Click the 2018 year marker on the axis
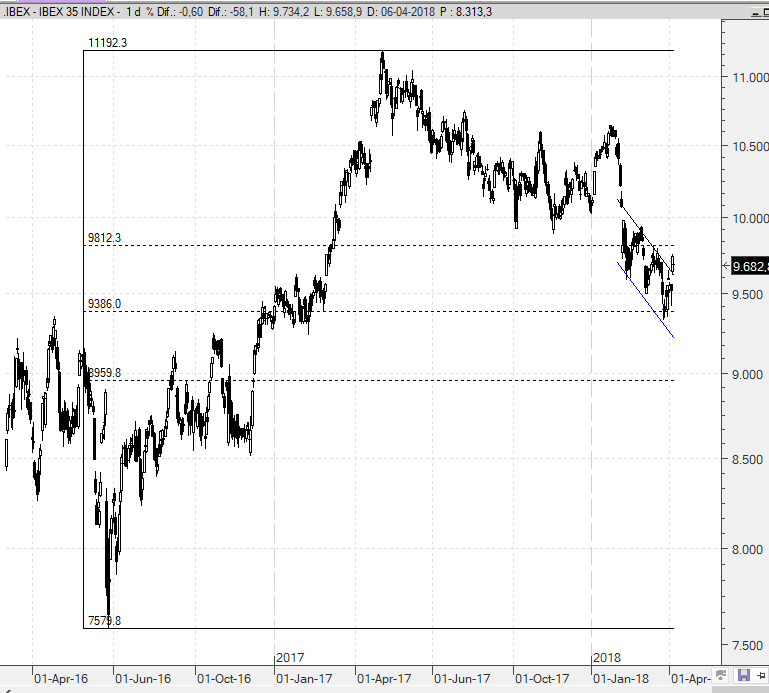This screenshot has width=769, height=693. [607, 658]
